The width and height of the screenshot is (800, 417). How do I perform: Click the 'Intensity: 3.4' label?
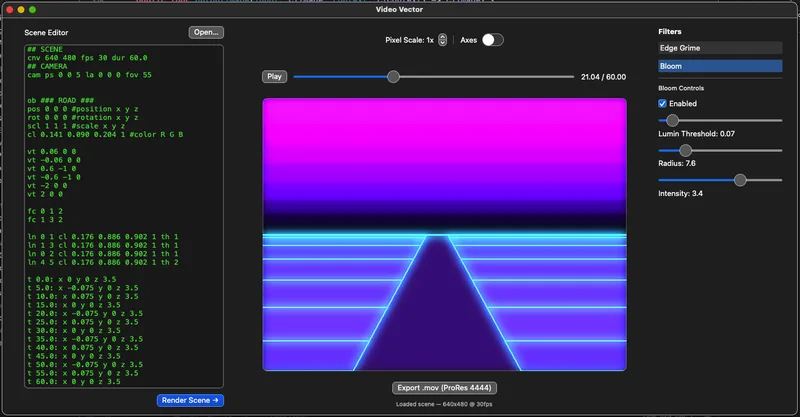680,193
